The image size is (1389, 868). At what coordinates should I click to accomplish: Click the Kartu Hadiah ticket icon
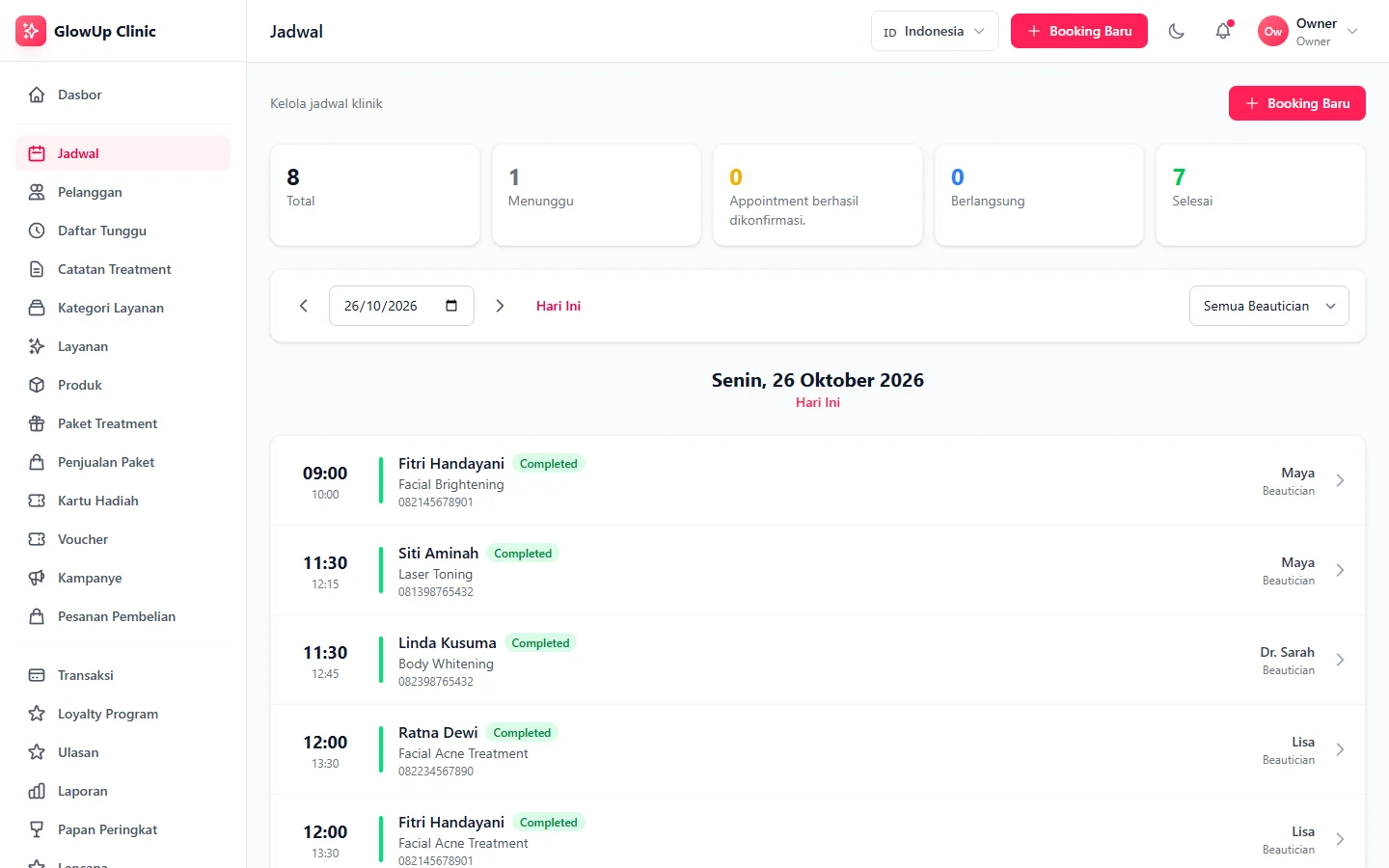point(37,501)
